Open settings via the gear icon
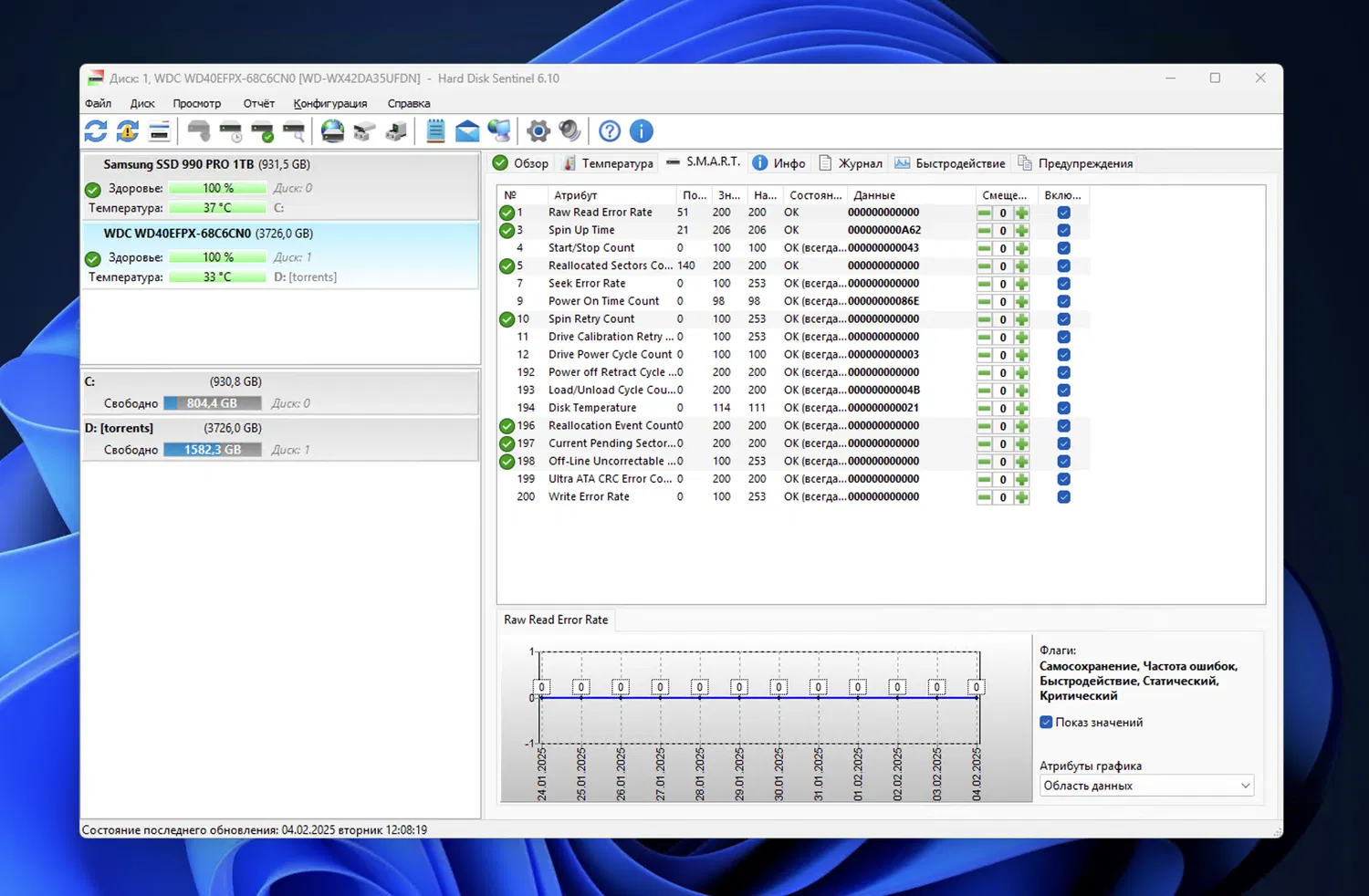Image resolution: width=1369 pixels, height=896 pixels. click(x=538, y=131)
